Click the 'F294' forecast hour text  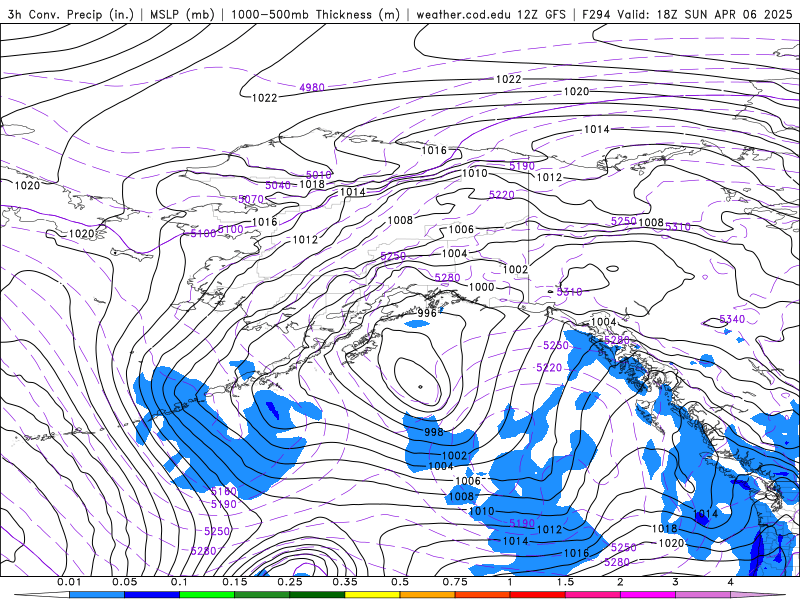[x=596, y=14]
